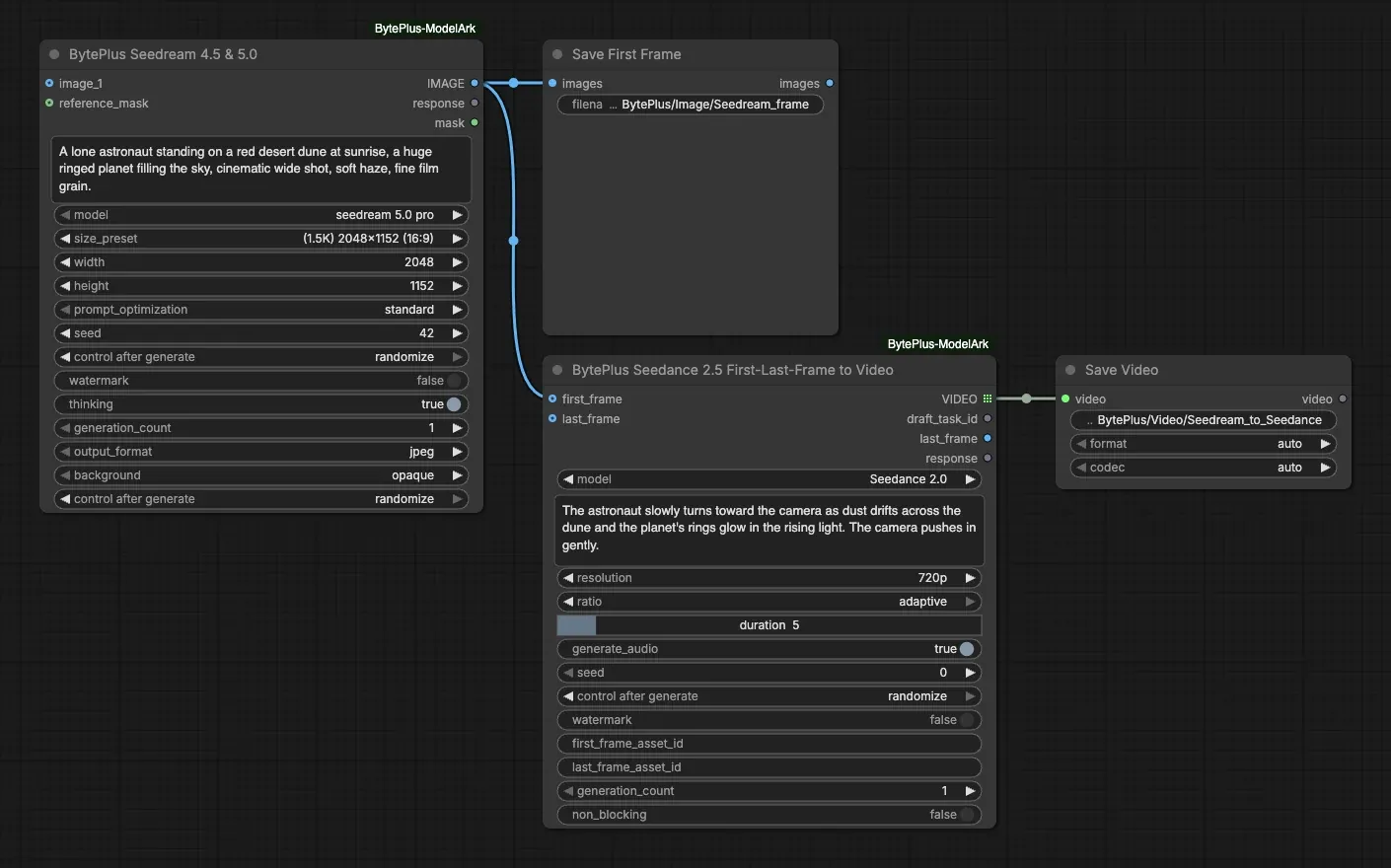Collapse the Save Video node dot

click(1070, 370)
